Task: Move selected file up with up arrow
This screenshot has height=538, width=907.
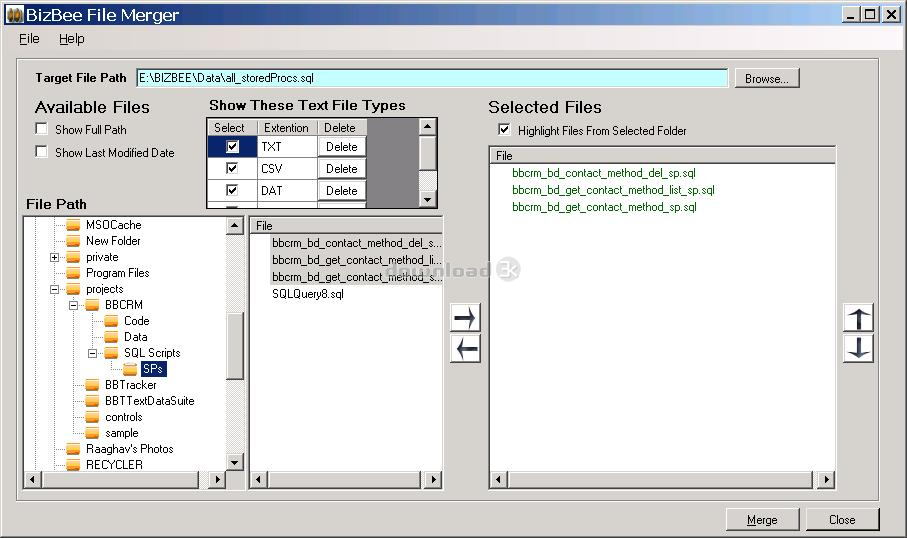Action: click(x=858, y=318)
